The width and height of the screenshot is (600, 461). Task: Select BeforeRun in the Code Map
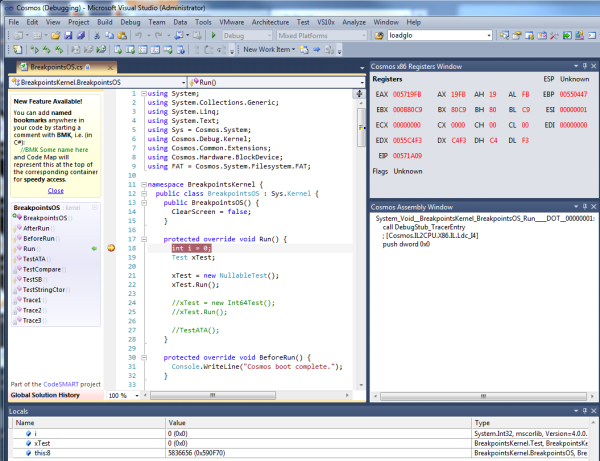pos(39,238)
